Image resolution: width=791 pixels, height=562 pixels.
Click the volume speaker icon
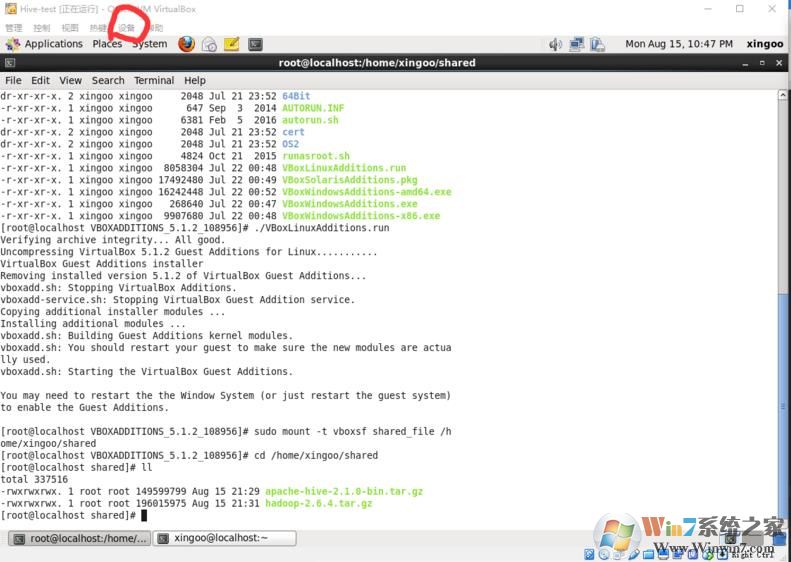point(556,44)
